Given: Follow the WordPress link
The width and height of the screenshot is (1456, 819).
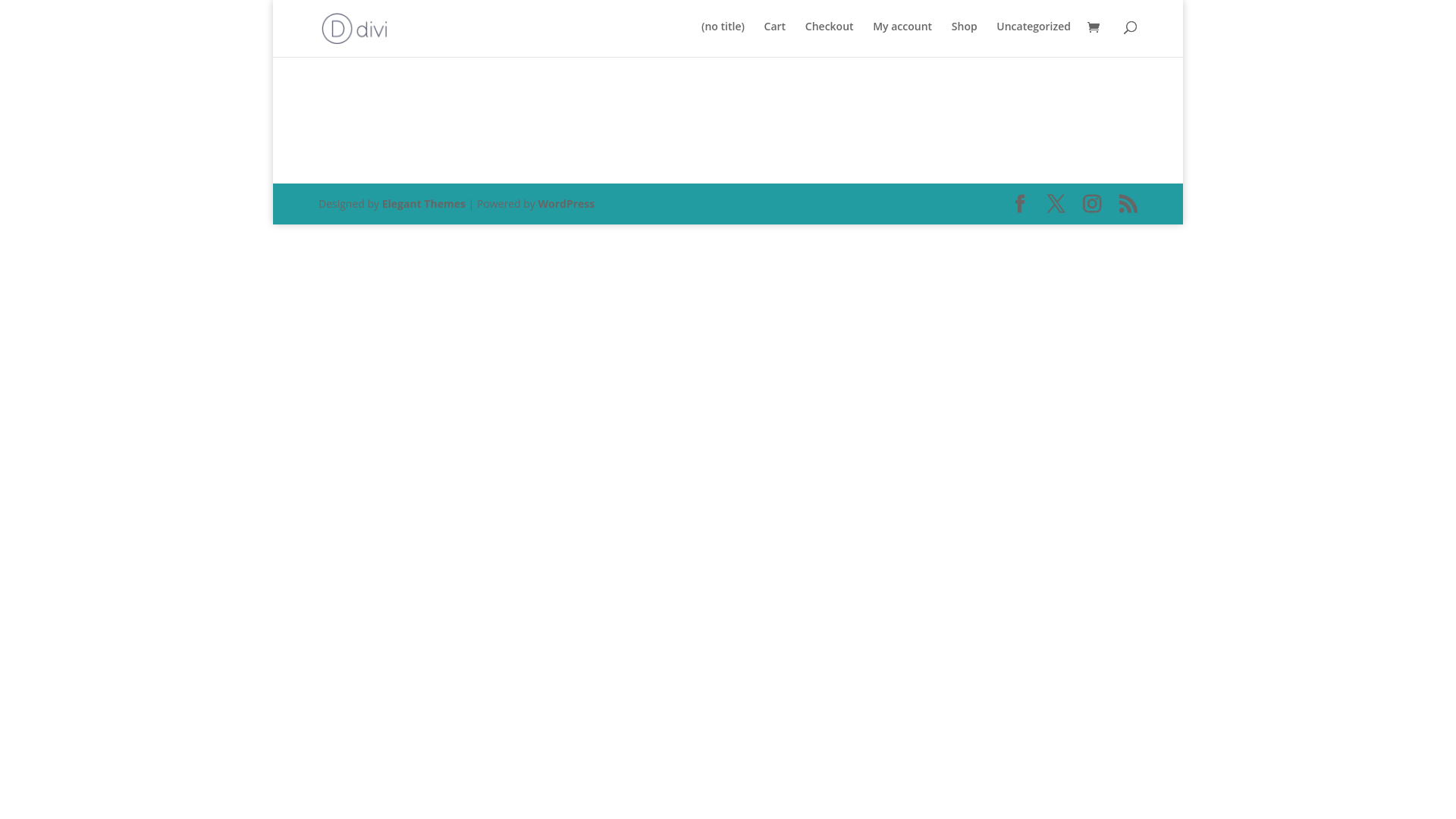Looking at the screenshot, I should [566, 203].
